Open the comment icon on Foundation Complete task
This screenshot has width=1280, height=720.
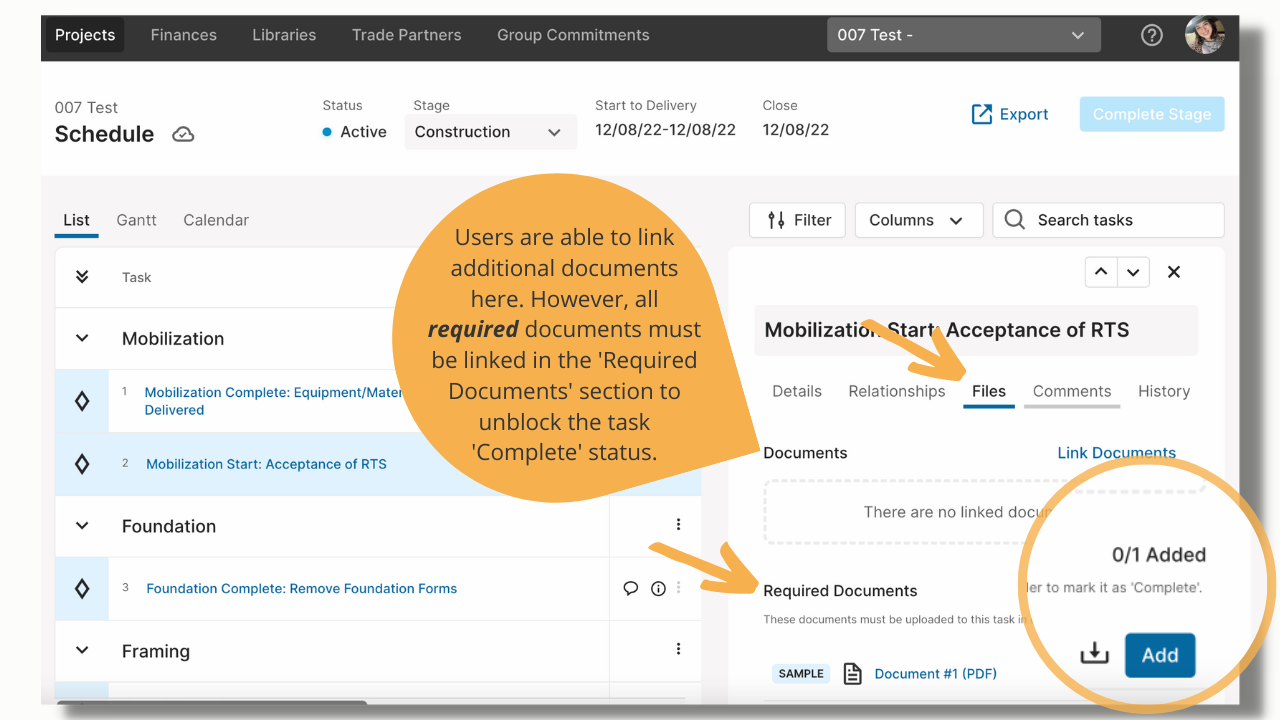(x=631, y=588)
